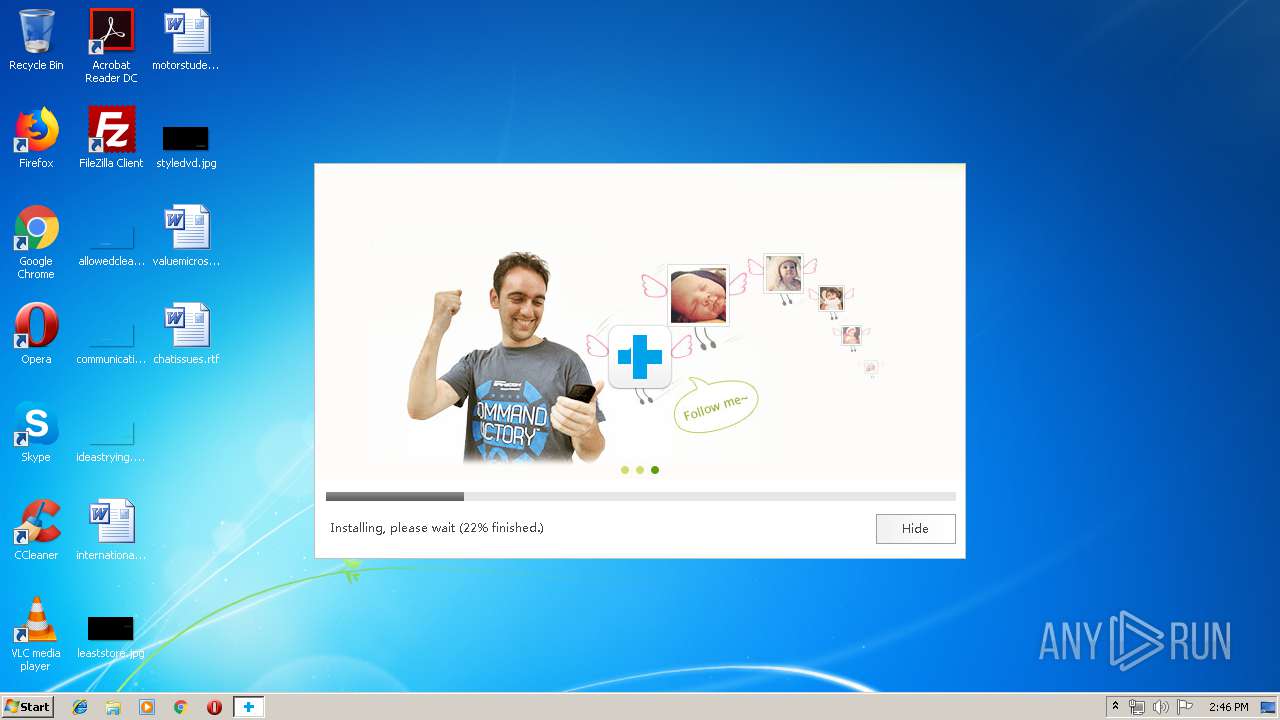Show hidden system tray icons
Image resolution: width=1280 pixels, height=720 pixels.
[x=1115, y=707]
